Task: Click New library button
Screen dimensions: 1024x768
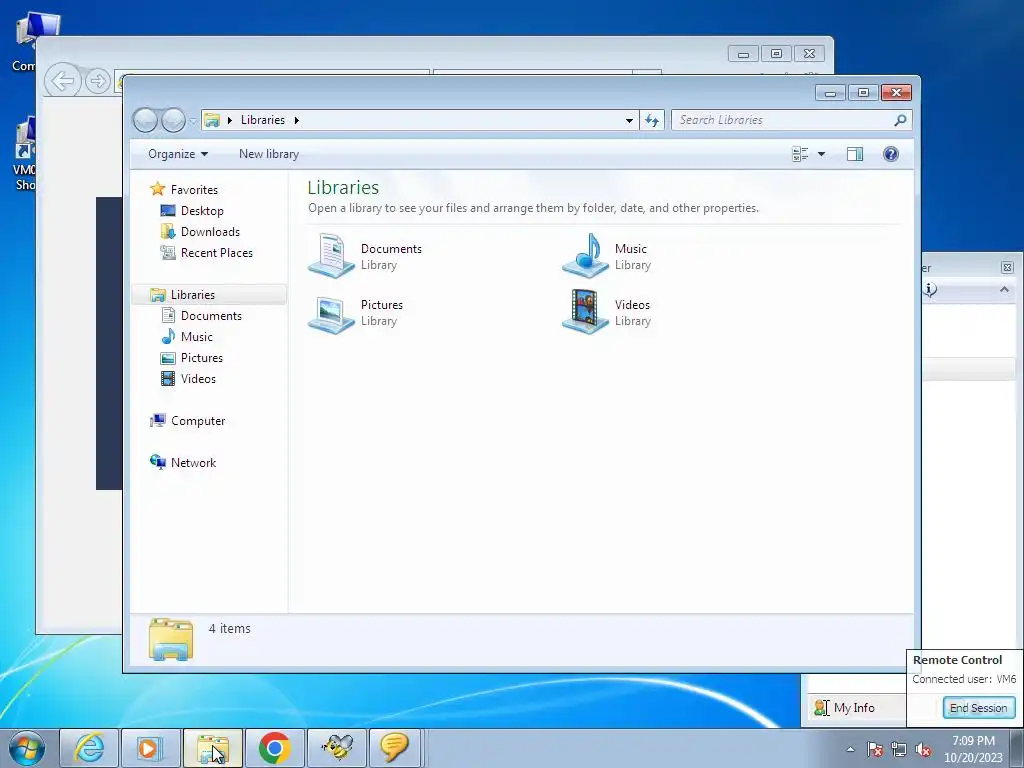Action: [x=268, y=154]
